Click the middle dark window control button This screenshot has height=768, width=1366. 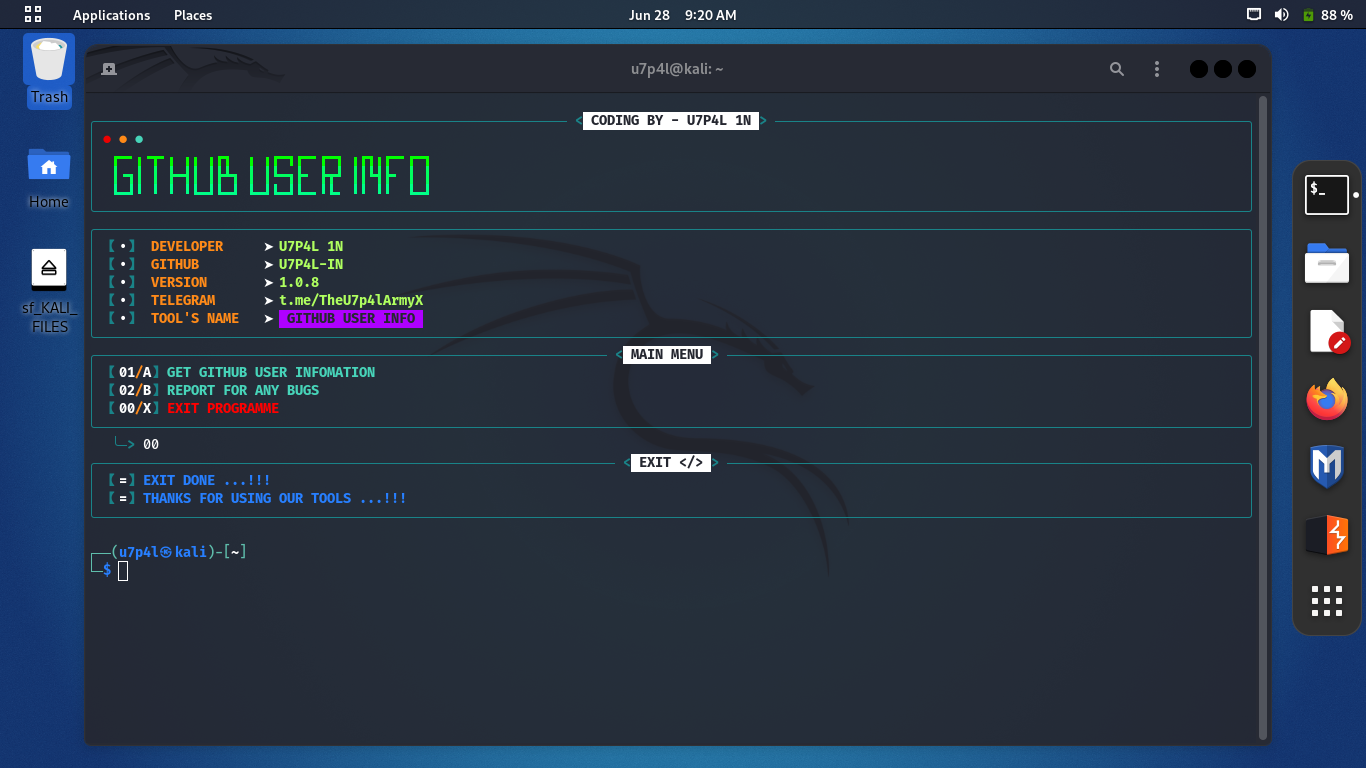click(1222, 69)
